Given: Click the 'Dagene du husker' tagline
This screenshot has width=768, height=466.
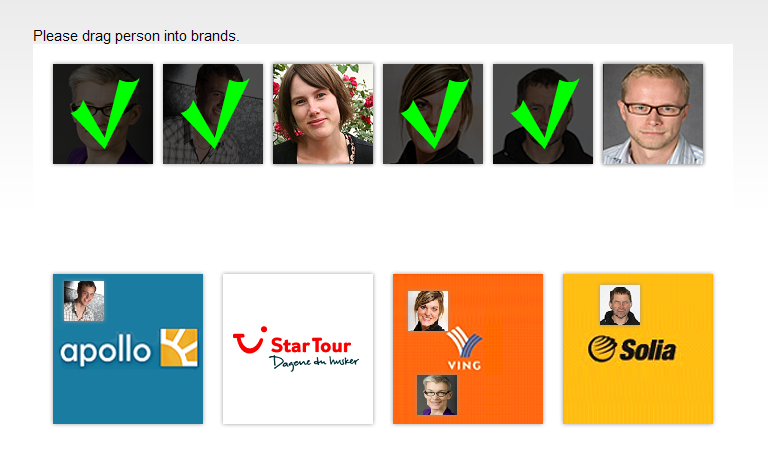Looking at the screenshot, I should point(313,361).
